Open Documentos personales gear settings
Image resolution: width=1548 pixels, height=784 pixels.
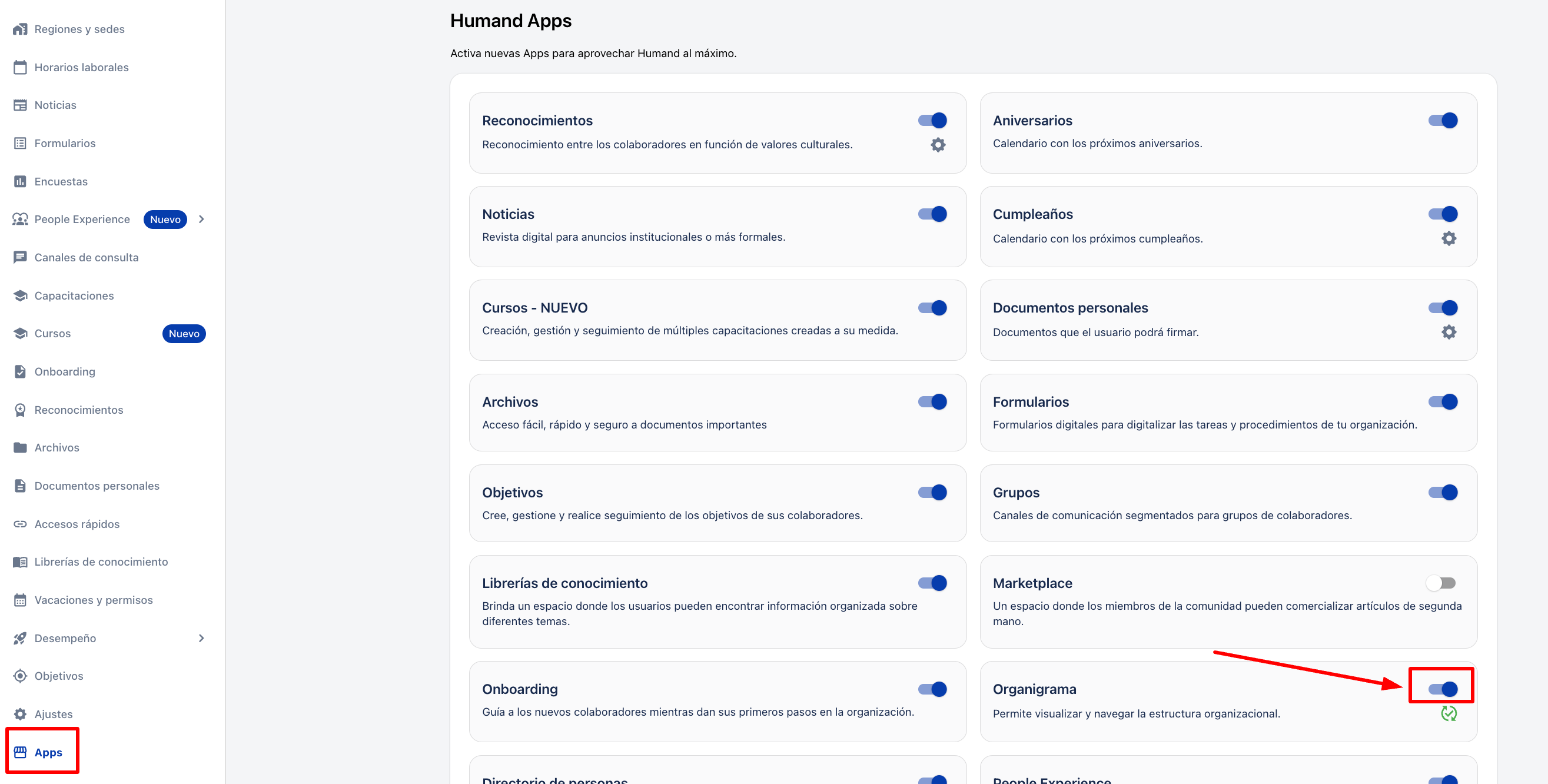pyautogui.click(x=1449, y=332)
